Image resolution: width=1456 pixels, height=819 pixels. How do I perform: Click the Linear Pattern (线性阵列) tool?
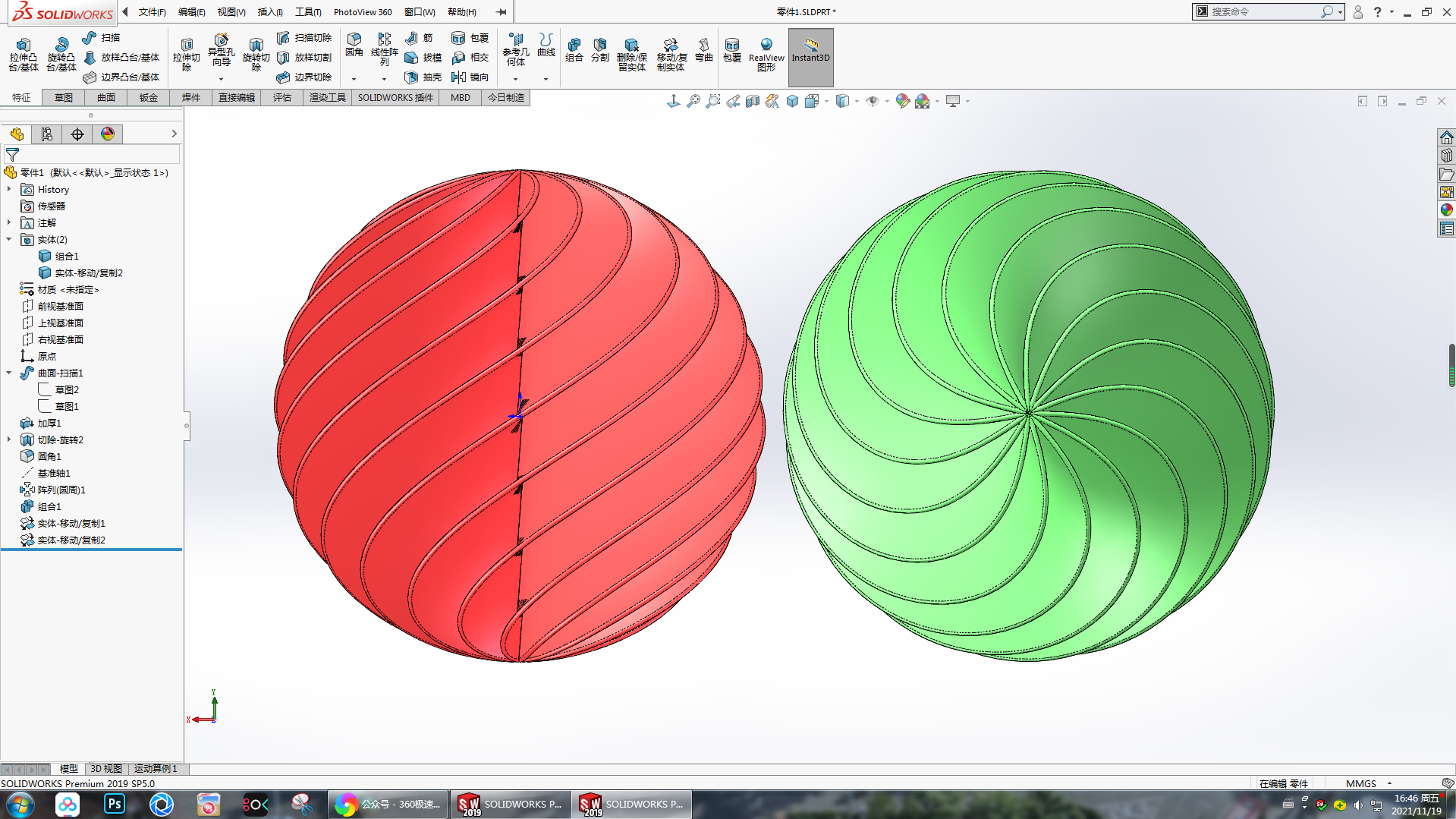385,49
